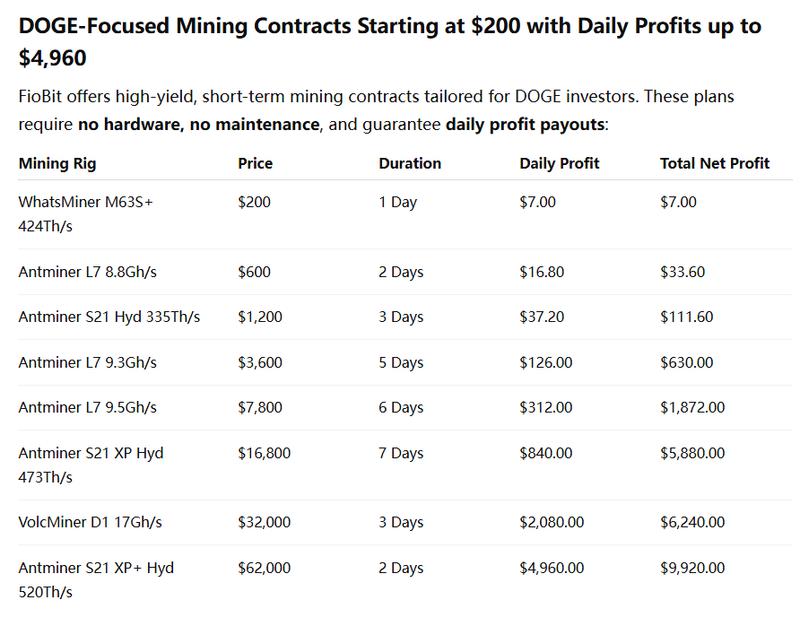
Task: Select the Antminer L7 9.5Gh/s rig name
Action: [89, 406]
